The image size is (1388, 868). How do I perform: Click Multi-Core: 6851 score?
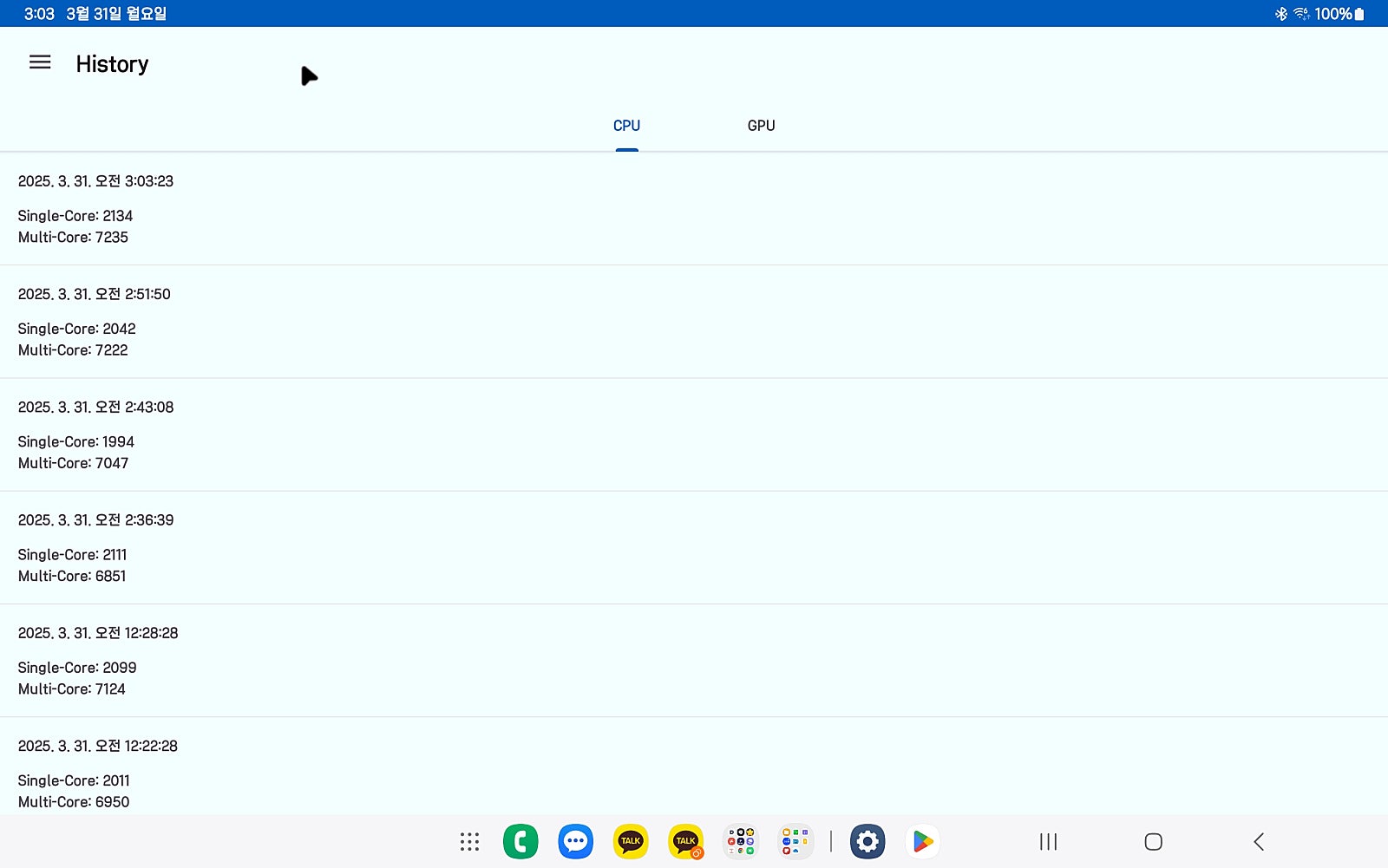pyautogui.click(x=72, y=576)
